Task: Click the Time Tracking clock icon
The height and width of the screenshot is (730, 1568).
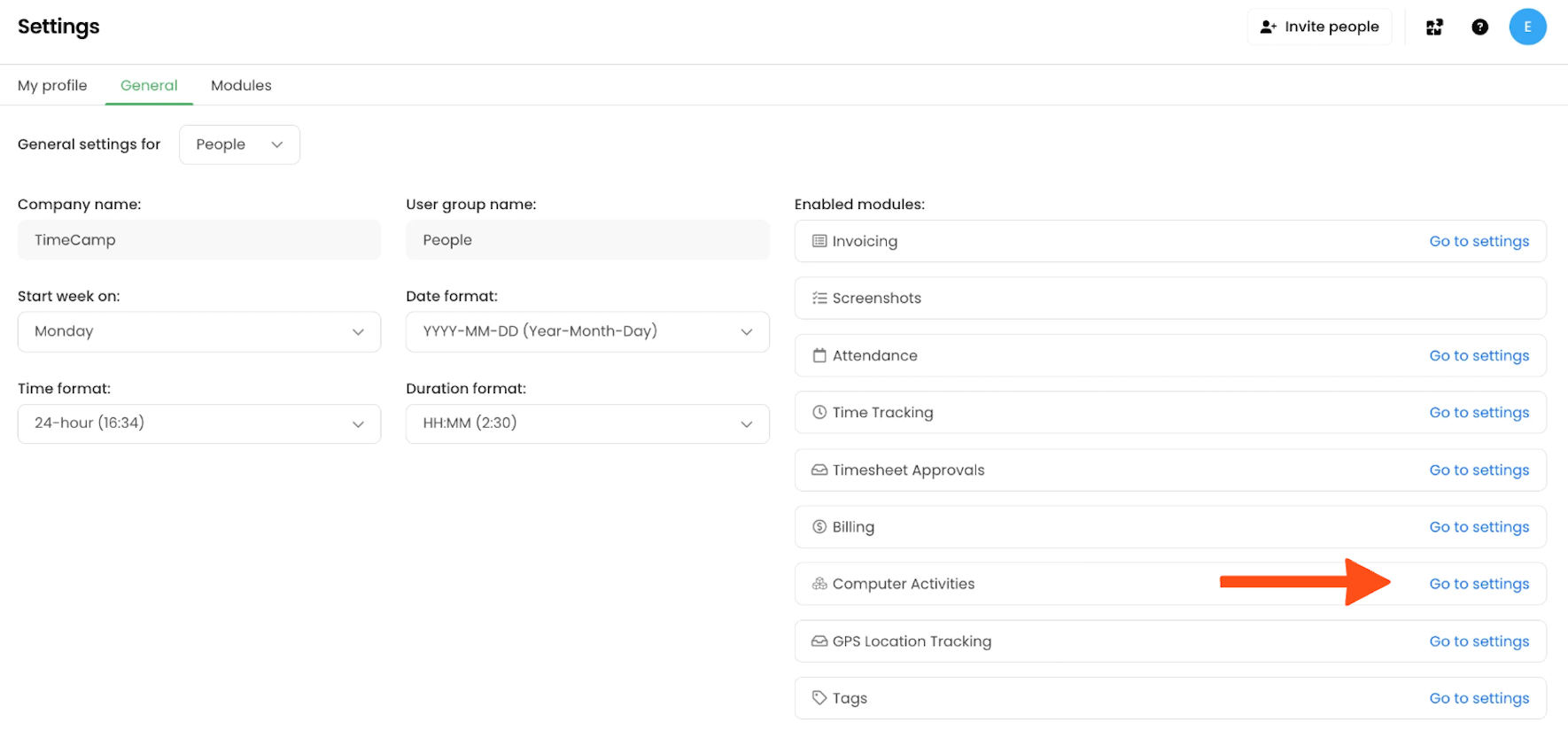Action: pos(819,413)
